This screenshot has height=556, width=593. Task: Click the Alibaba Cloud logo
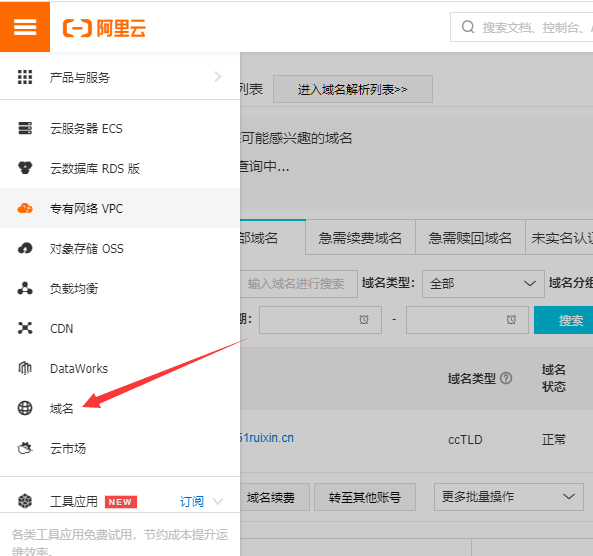point(104,28)
